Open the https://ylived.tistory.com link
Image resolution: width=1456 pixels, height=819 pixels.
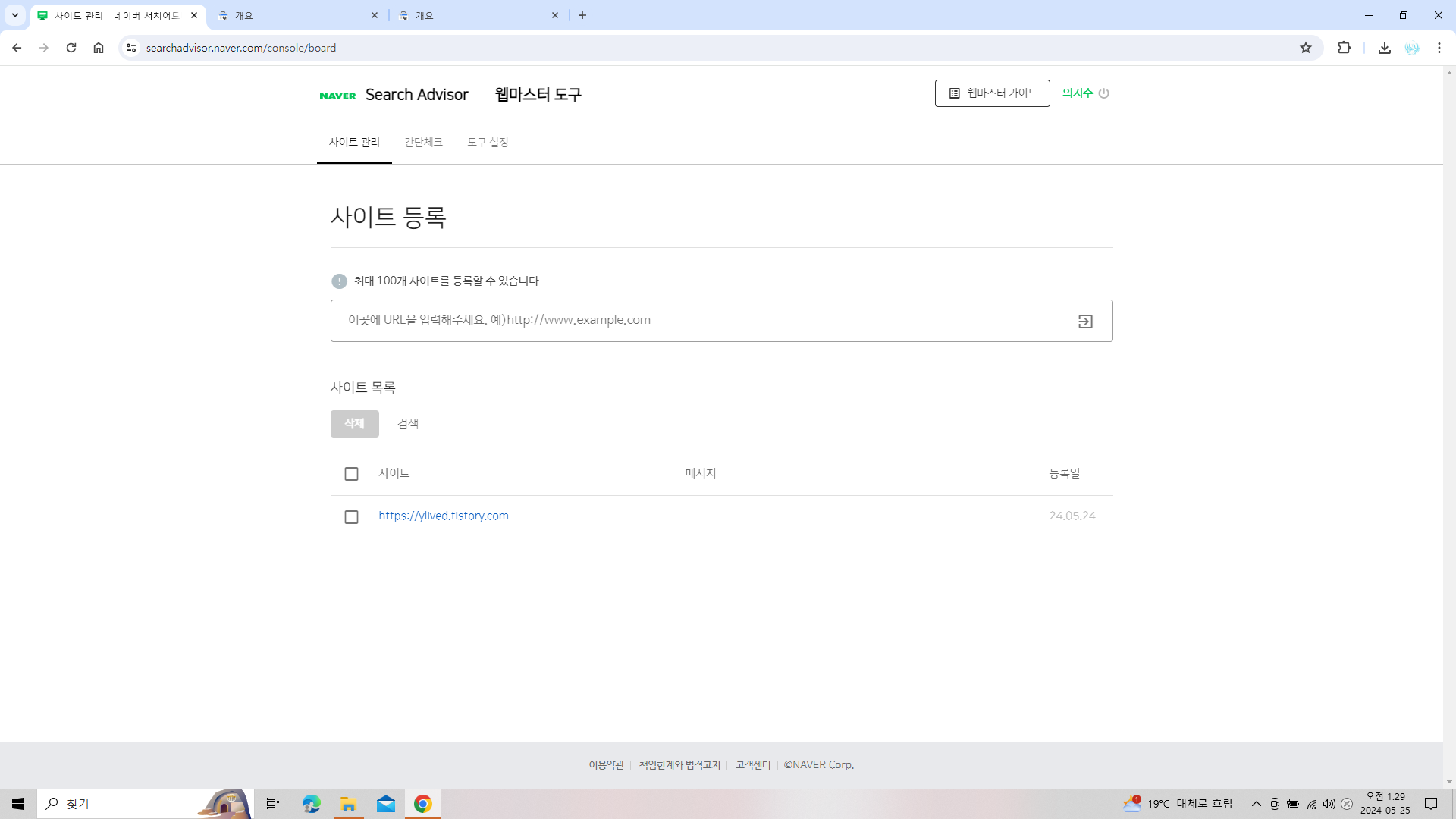point(444,516)
